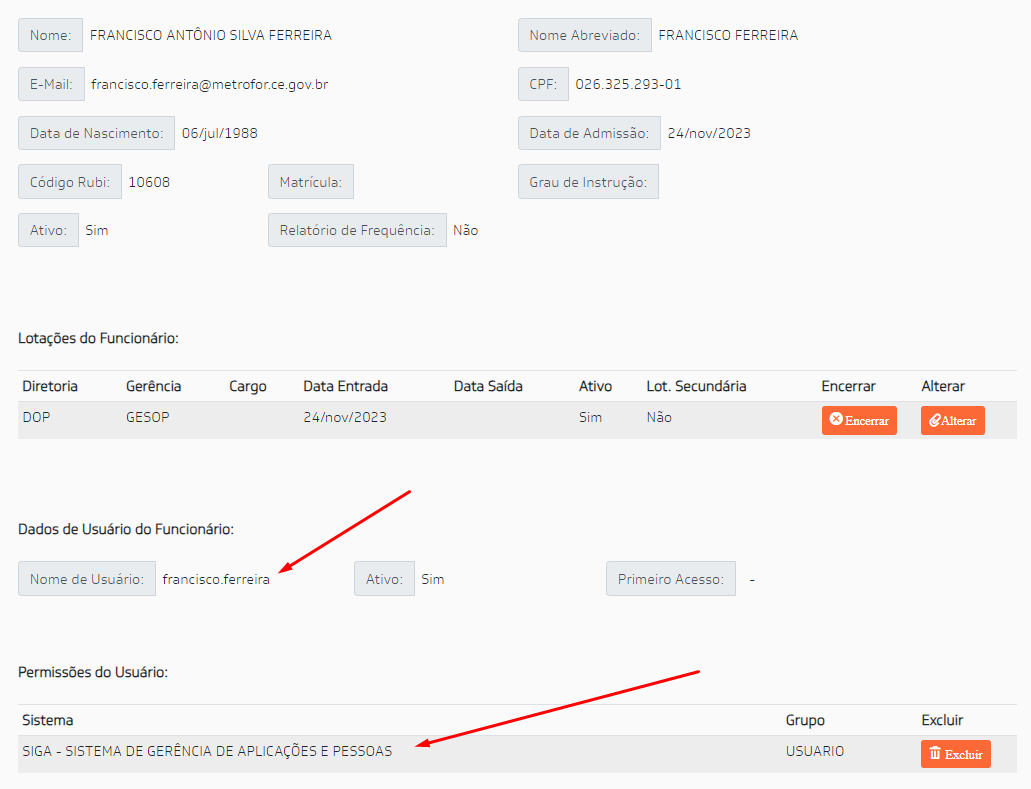Click the Data de Nascimento label
Image resolution: width=1031 pixels, height=789 pixels.
(x=97, y=133)
